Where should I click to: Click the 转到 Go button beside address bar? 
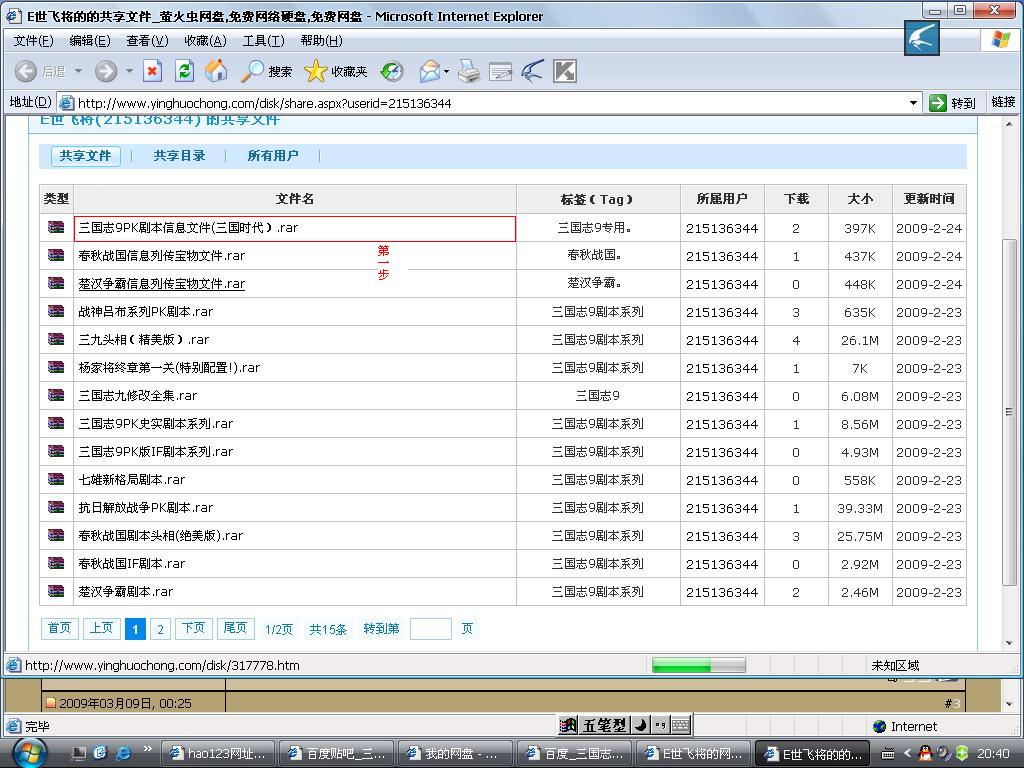click(x=952, y=103)
